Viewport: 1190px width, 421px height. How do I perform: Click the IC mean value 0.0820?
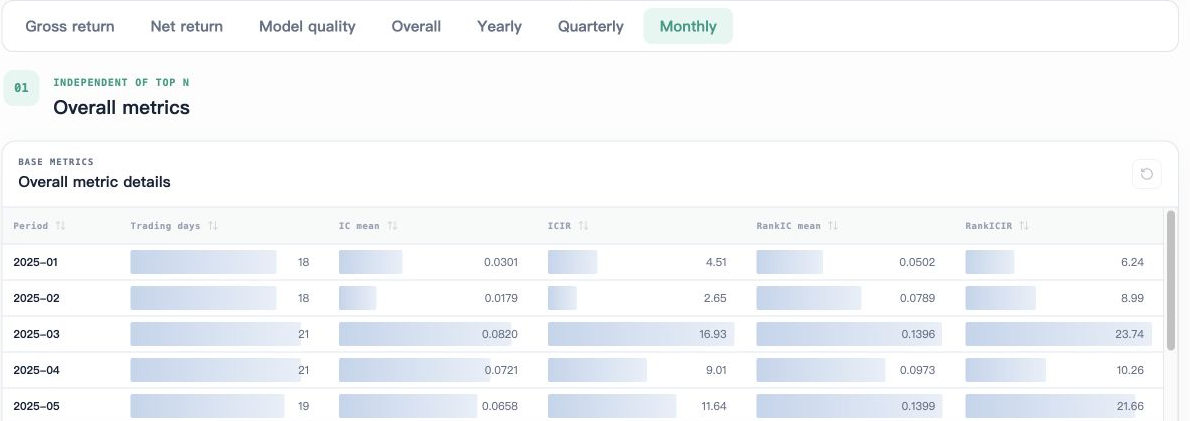pos(500,335)
